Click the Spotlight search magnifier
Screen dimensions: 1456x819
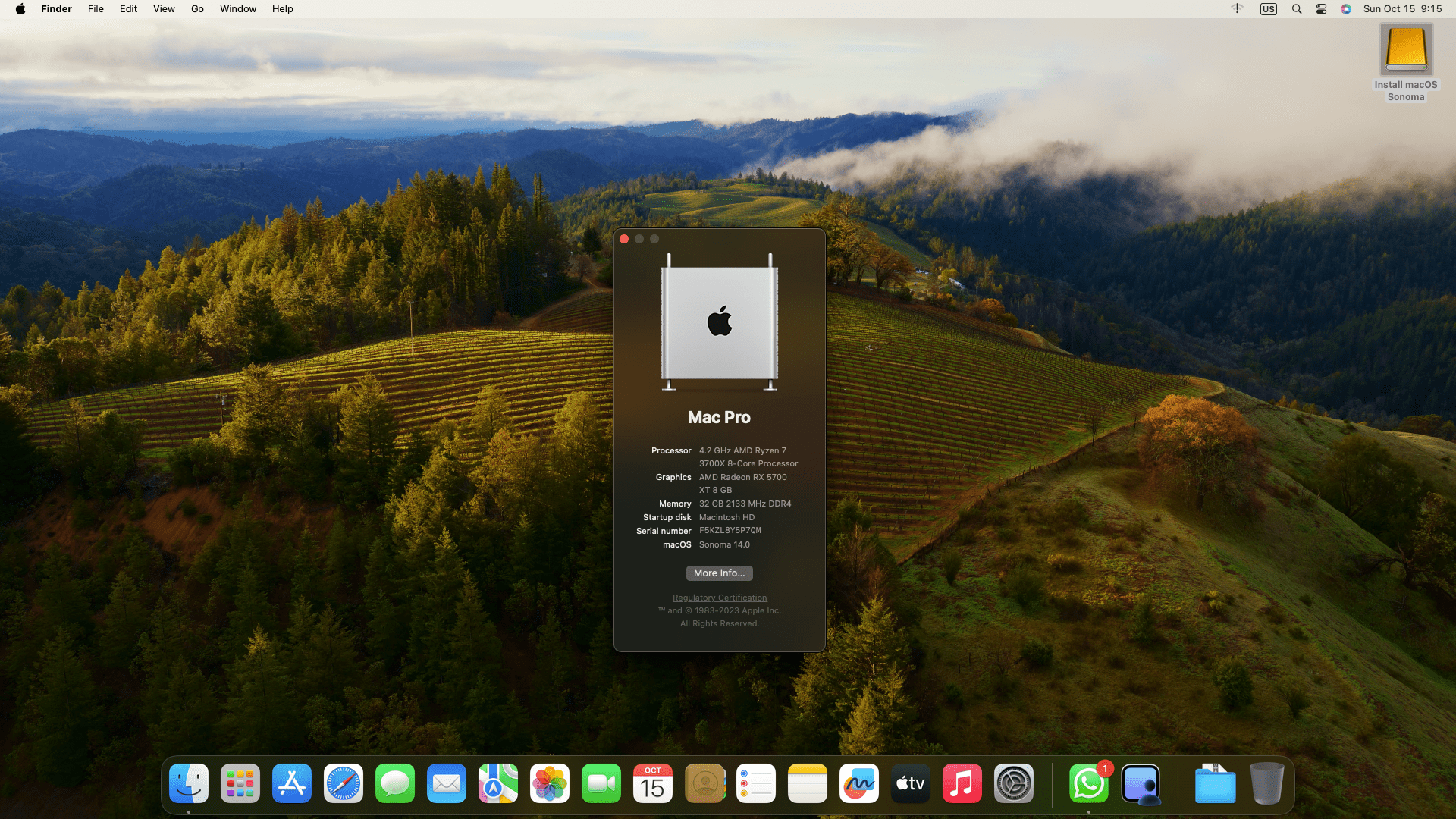(1297, 9)
